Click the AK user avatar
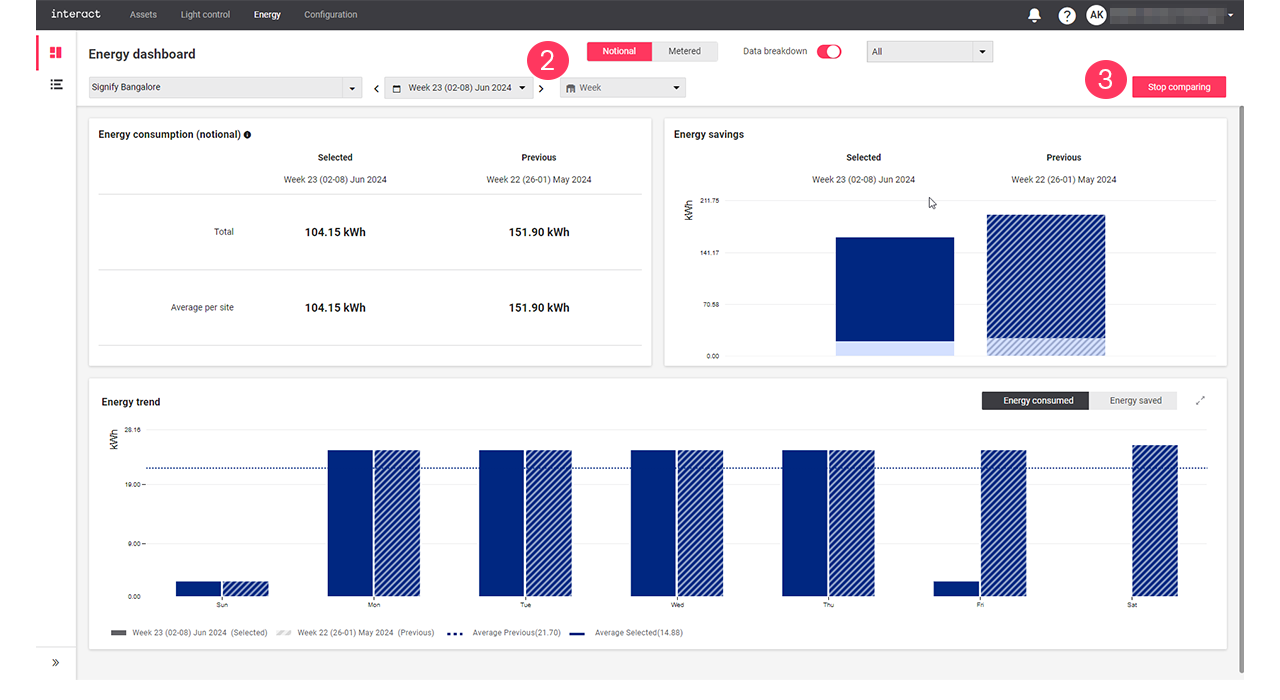The image size is (1280, 700). (1096, 14)
